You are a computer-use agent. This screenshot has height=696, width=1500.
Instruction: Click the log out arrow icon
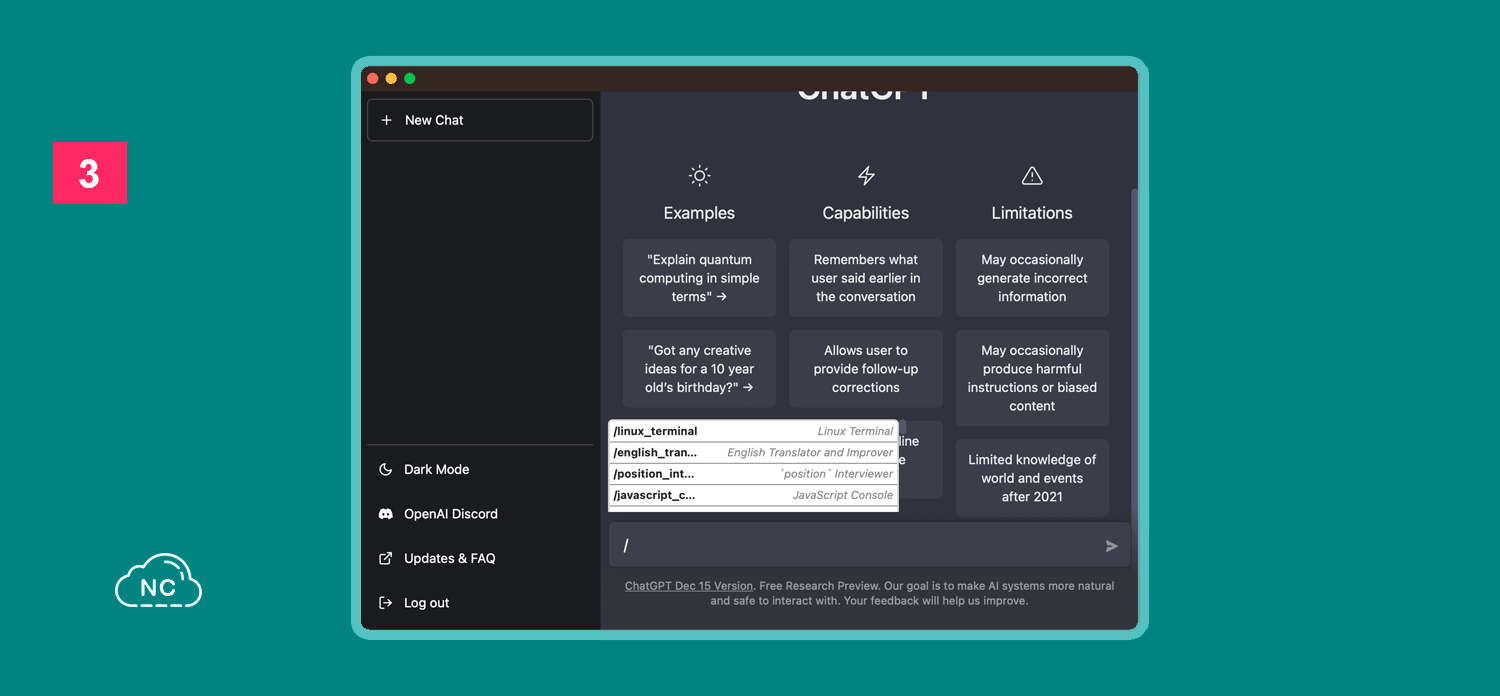point(386,603)
